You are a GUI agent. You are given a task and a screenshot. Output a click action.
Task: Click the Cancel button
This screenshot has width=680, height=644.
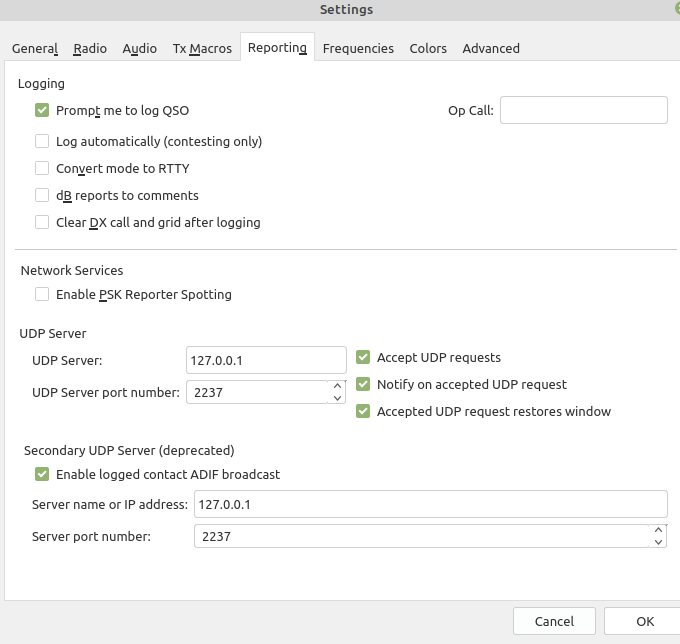(554, 621)
